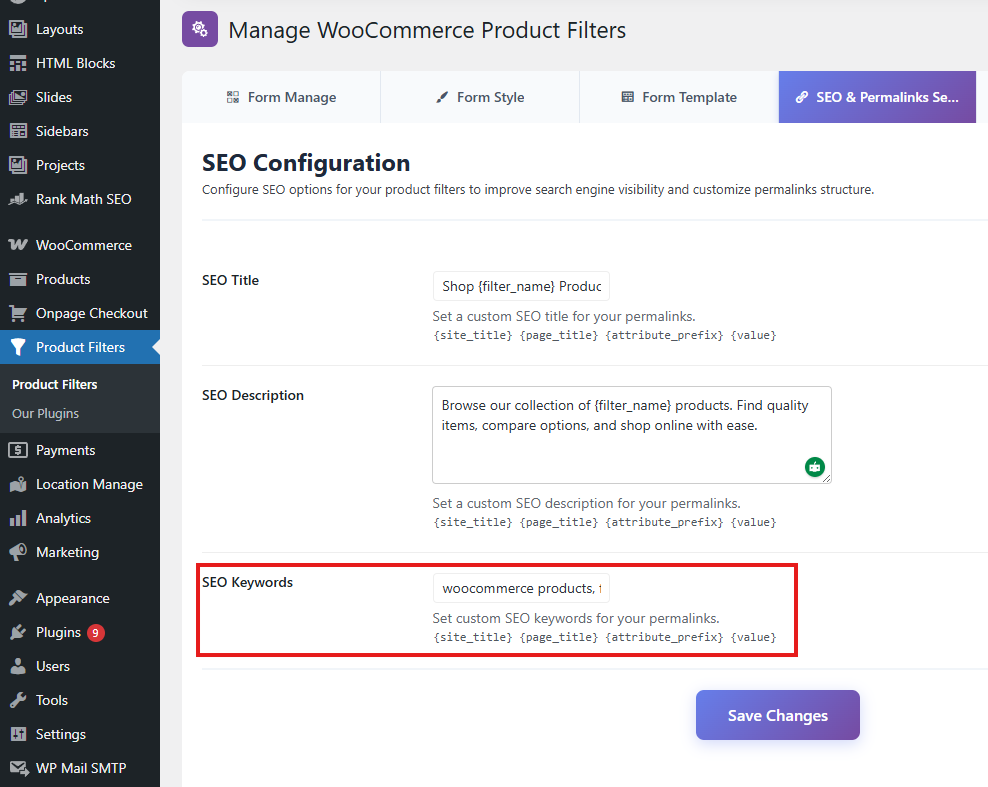Click the Marketing megaphone icon
The height and width of the screenshot is (787, 988).
18,552
